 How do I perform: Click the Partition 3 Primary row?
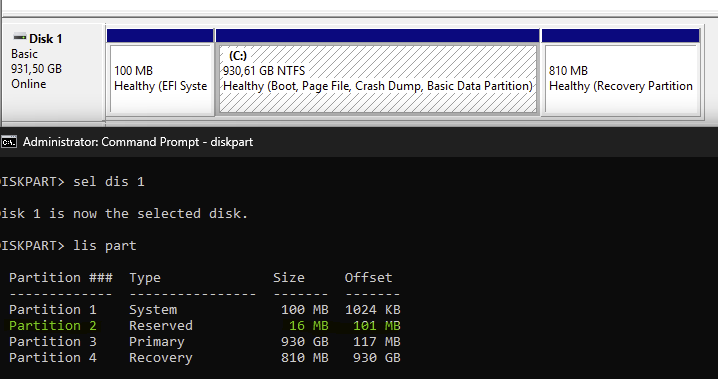click(205, 342)
